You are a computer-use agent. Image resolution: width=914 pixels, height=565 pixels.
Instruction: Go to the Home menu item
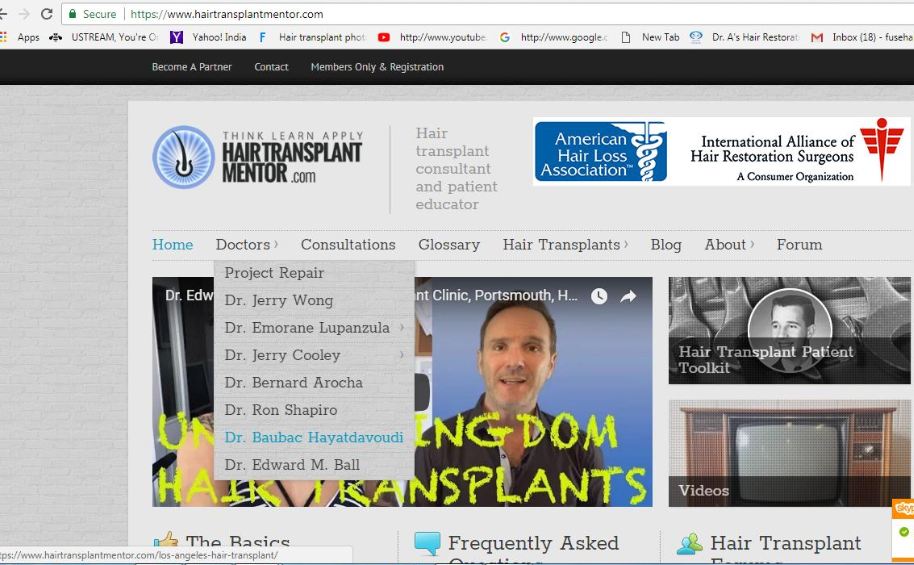(173, 245)
